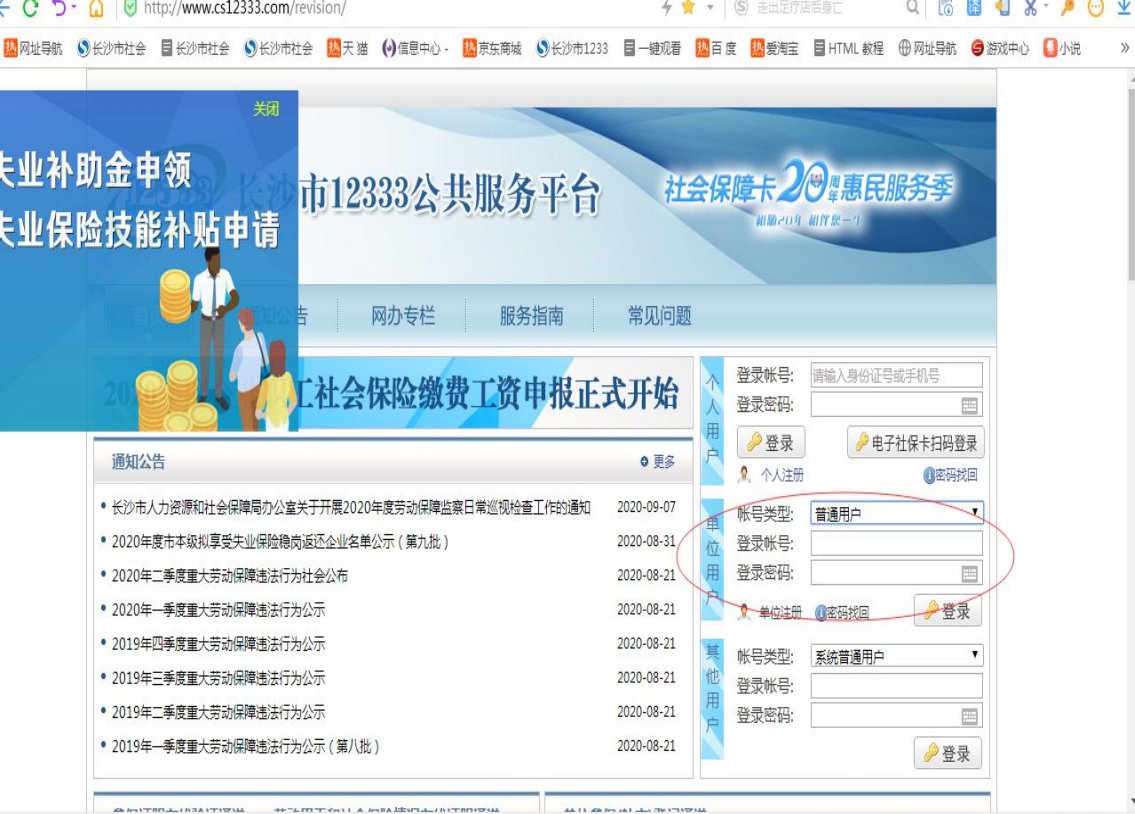Screen dimensions: 1135x814
Task: Click 更多 in the 通知公告 panel
Action: click(658, 462)
